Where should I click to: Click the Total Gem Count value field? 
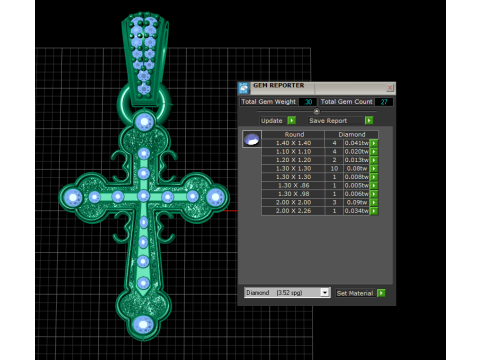tap(384, 102)
